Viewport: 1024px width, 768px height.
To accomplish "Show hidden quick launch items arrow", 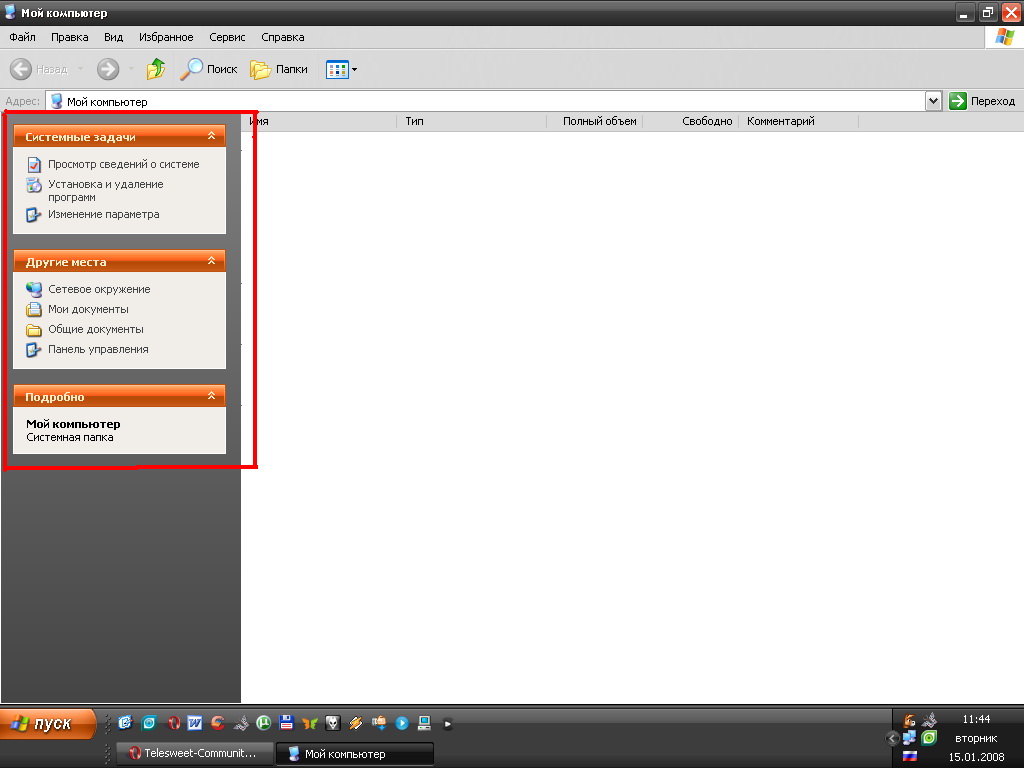I will [447, 724].
